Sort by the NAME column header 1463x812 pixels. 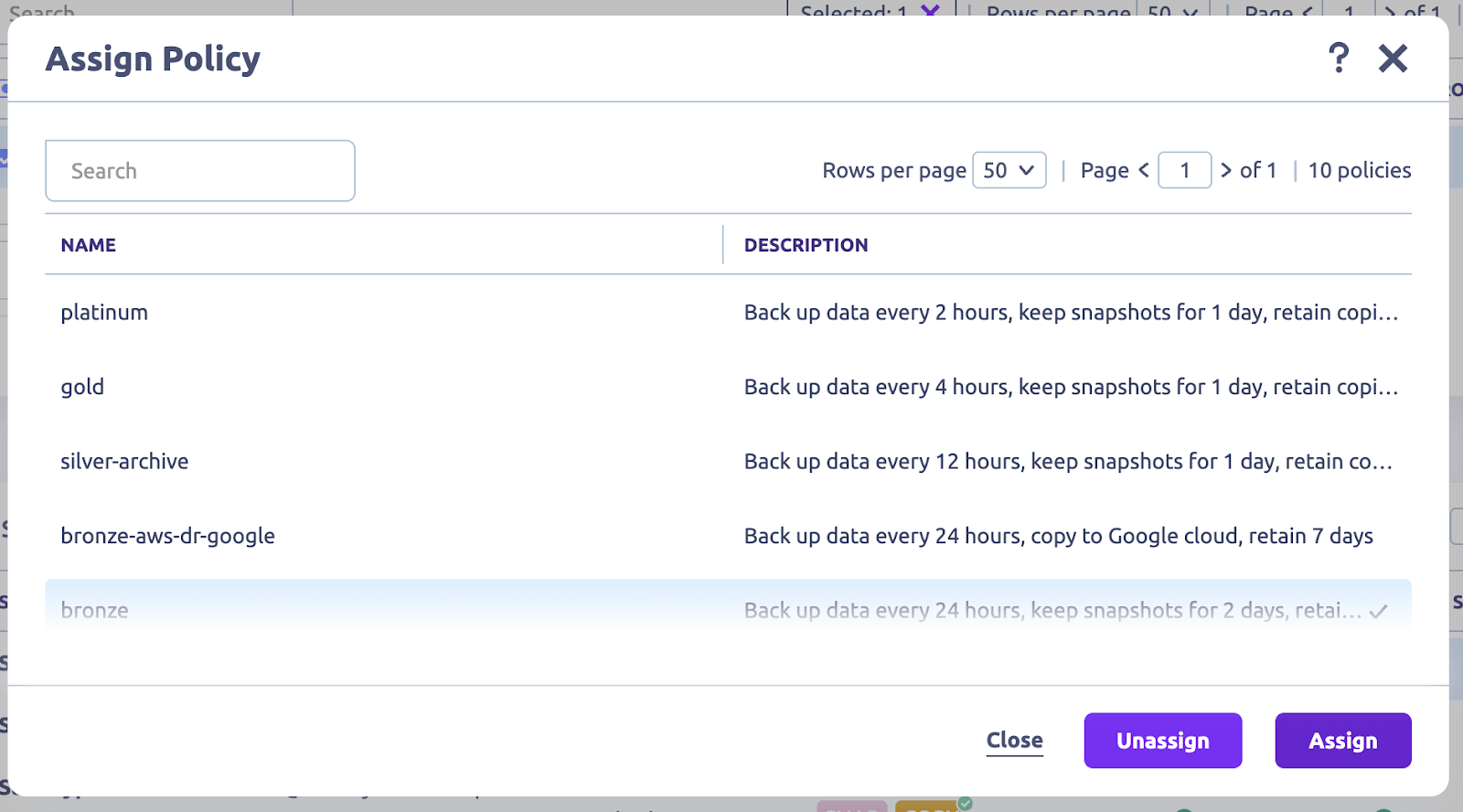tap(89, 245)
